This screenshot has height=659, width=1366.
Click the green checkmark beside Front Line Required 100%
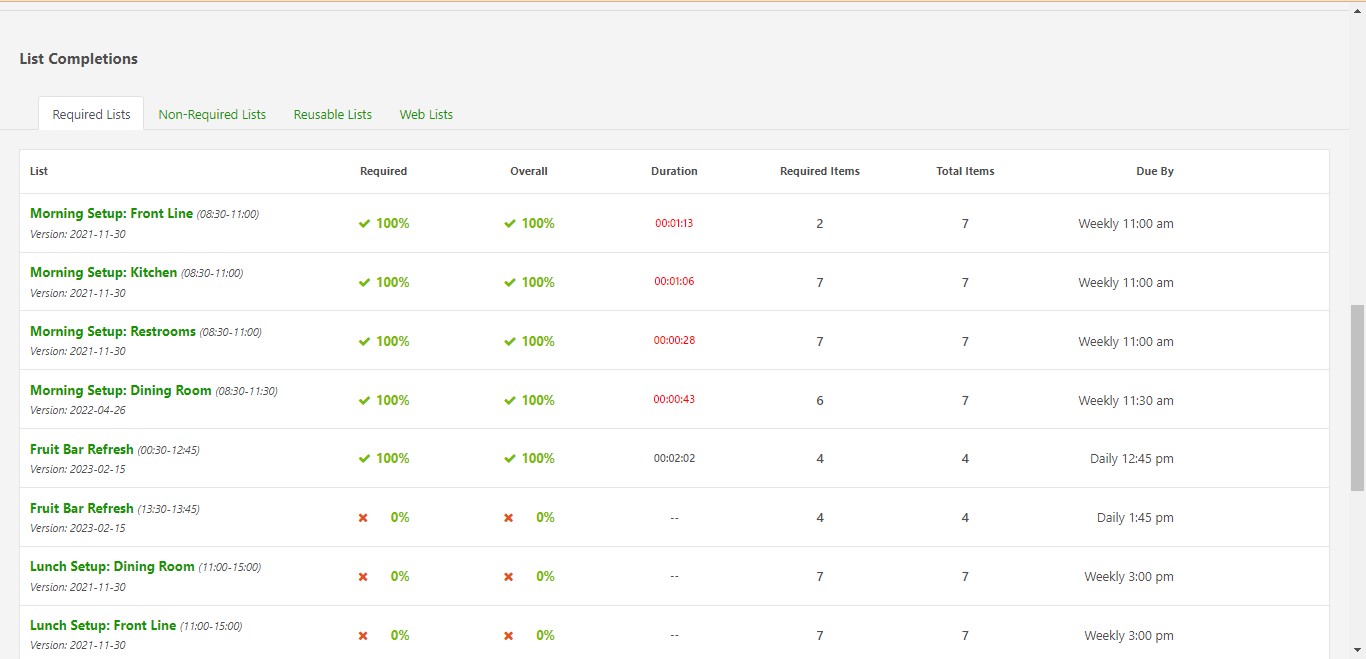click(x=365, y=223)
